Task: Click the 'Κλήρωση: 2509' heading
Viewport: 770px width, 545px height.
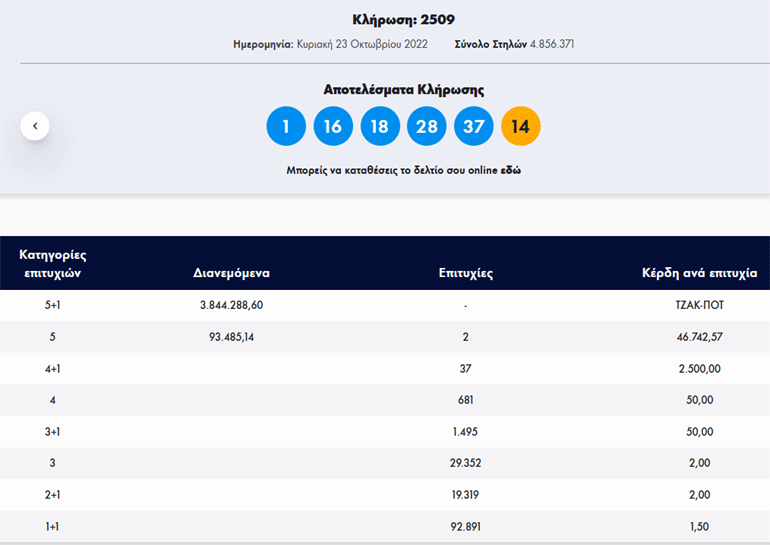Action: tap(404, 19)
